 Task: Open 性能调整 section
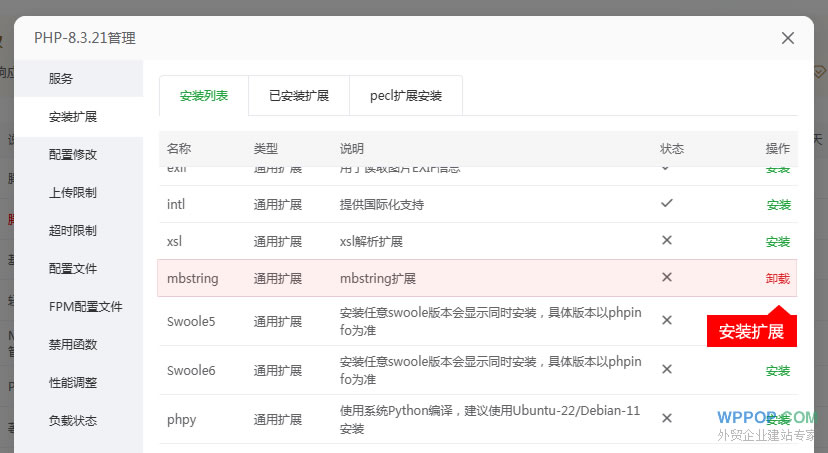pos(79,383)
